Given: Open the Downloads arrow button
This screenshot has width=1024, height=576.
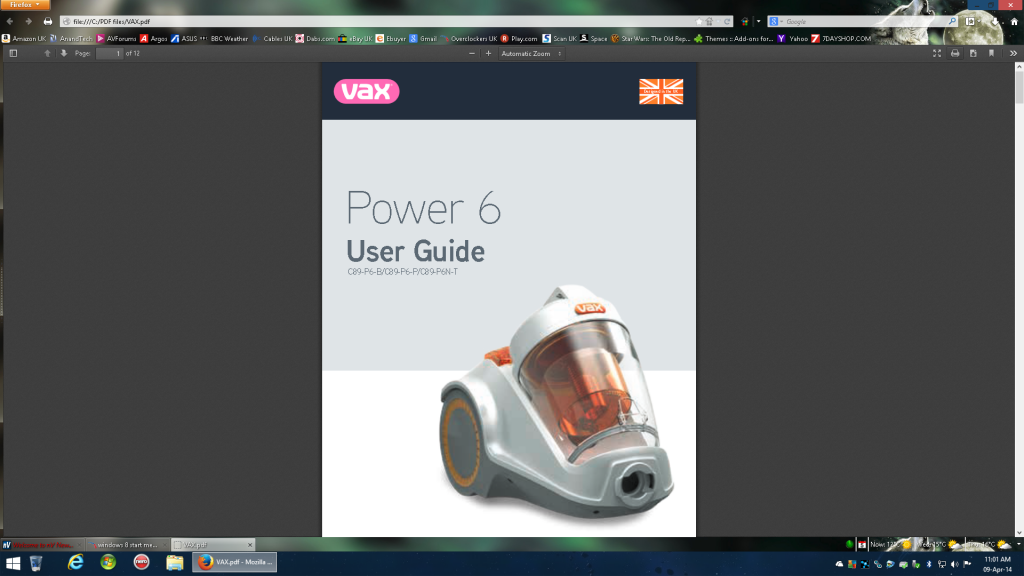Looking at the screenshot, I should pyautogui.click(x=995, y=22).
